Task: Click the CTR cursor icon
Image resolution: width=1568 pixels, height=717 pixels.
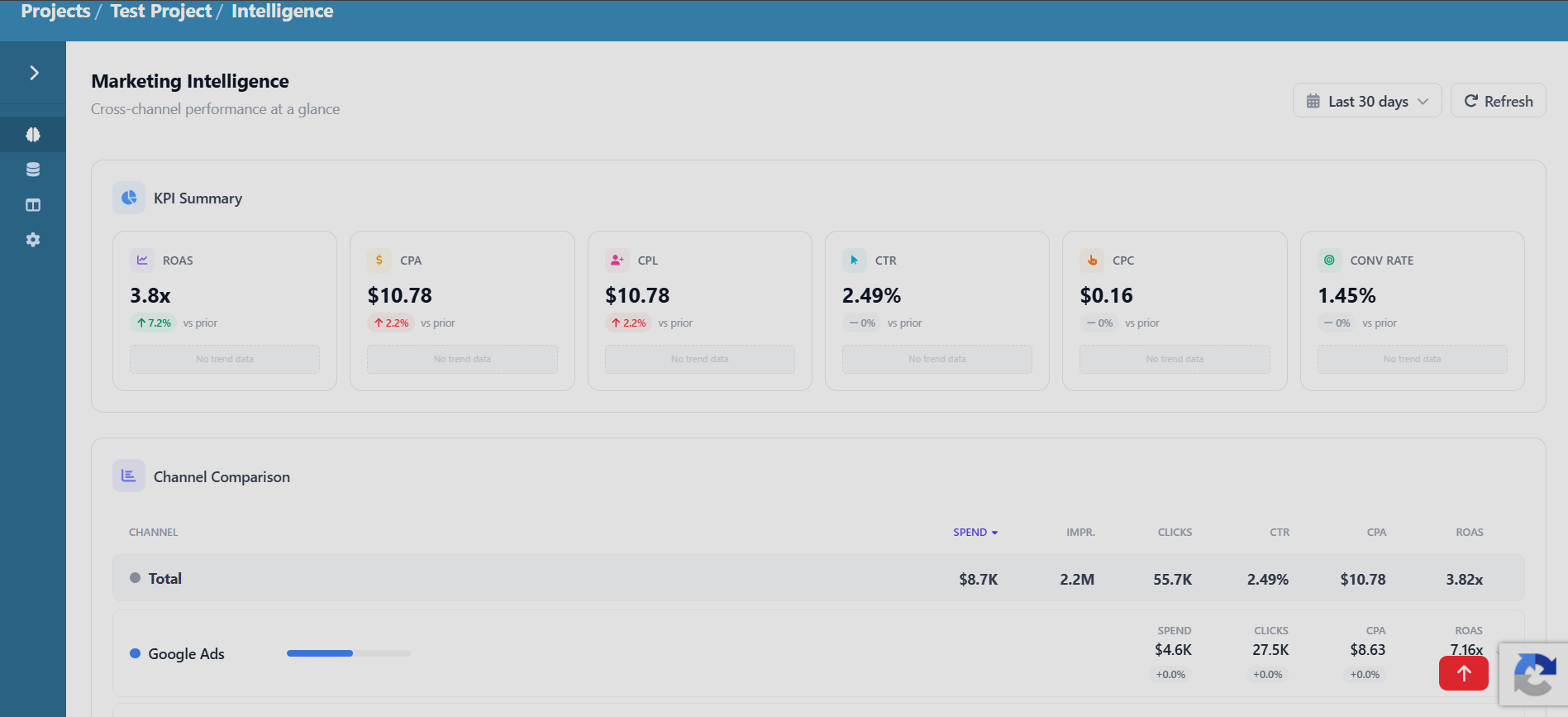Action: (x=855, y=260)
